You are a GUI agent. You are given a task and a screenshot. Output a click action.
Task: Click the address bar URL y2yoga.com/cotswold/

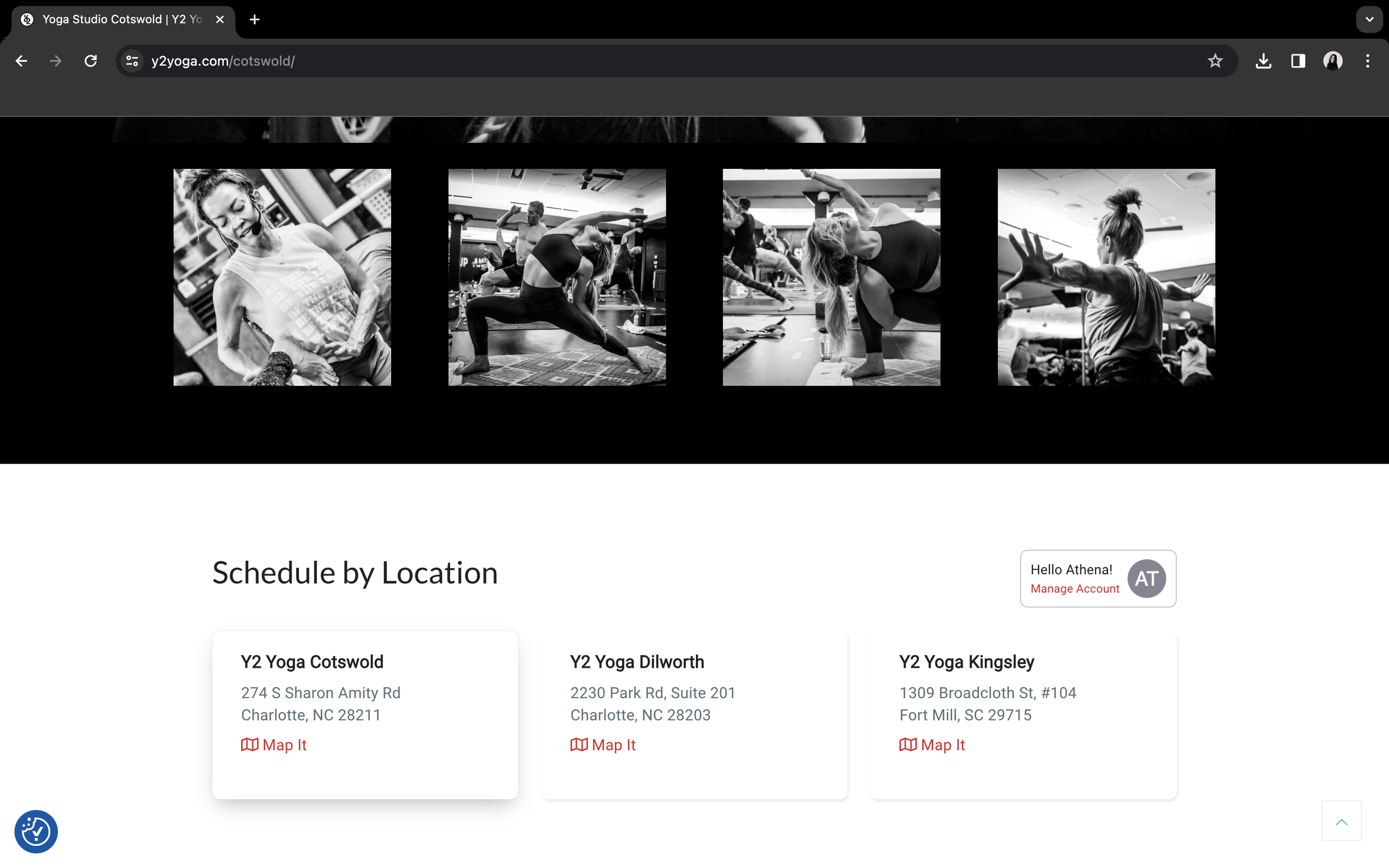(223, 61)
